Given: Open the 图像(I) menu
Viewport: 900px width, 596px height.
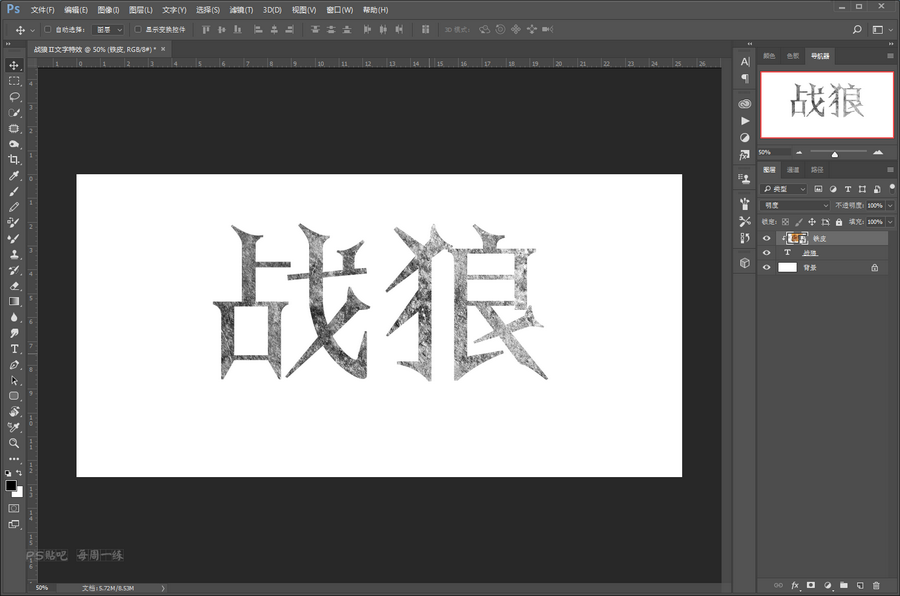Looking at the screenshot, I should point(108,10).
